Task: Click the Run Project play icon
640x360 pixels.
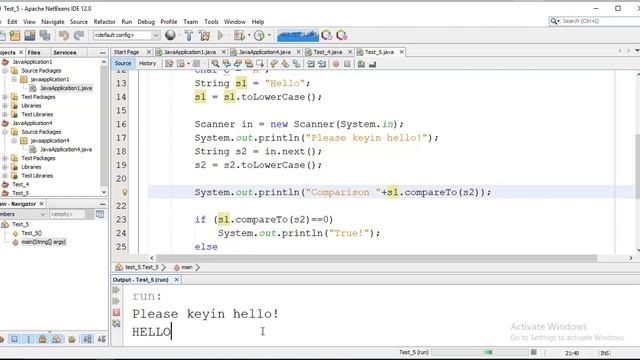Action: click(x=220, y=36)
